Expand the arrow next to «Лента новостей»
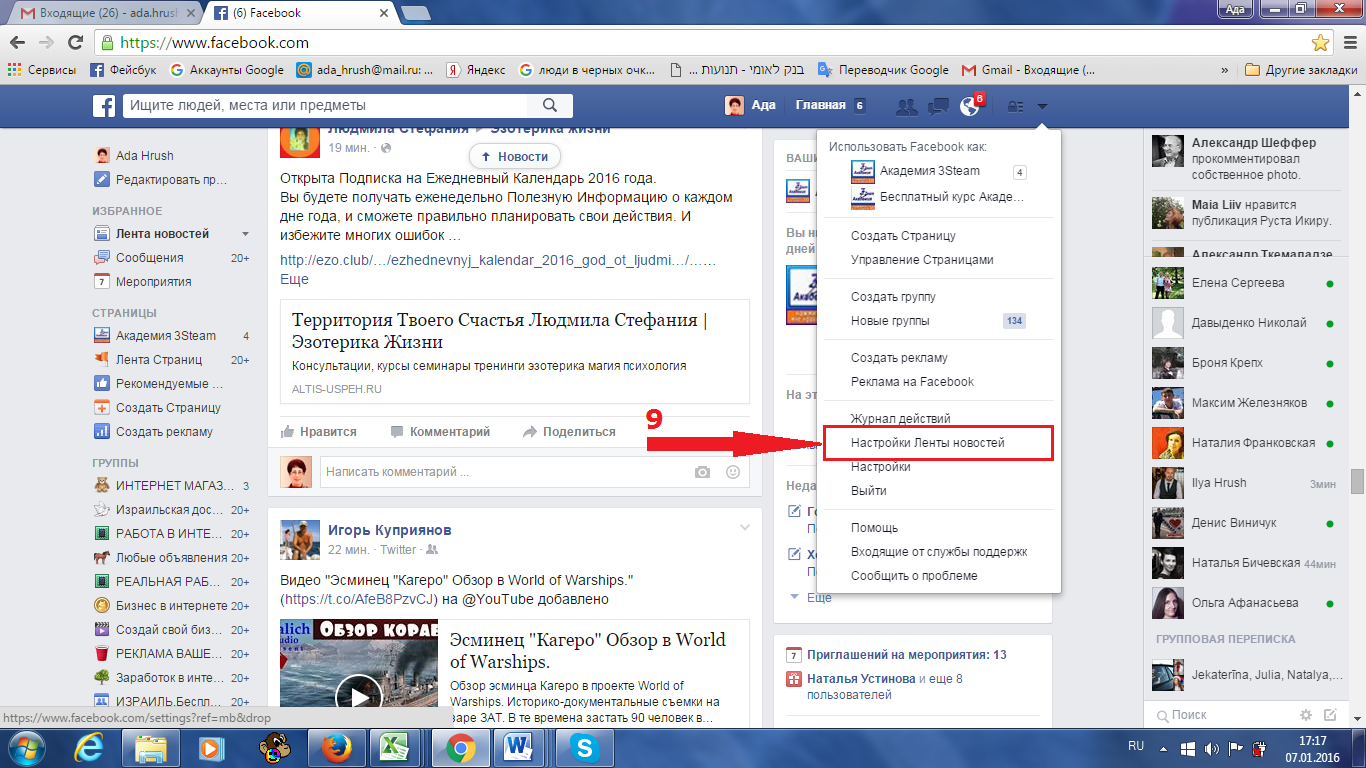Viewport: 1366px width, 768px height. tap(245, 234)
